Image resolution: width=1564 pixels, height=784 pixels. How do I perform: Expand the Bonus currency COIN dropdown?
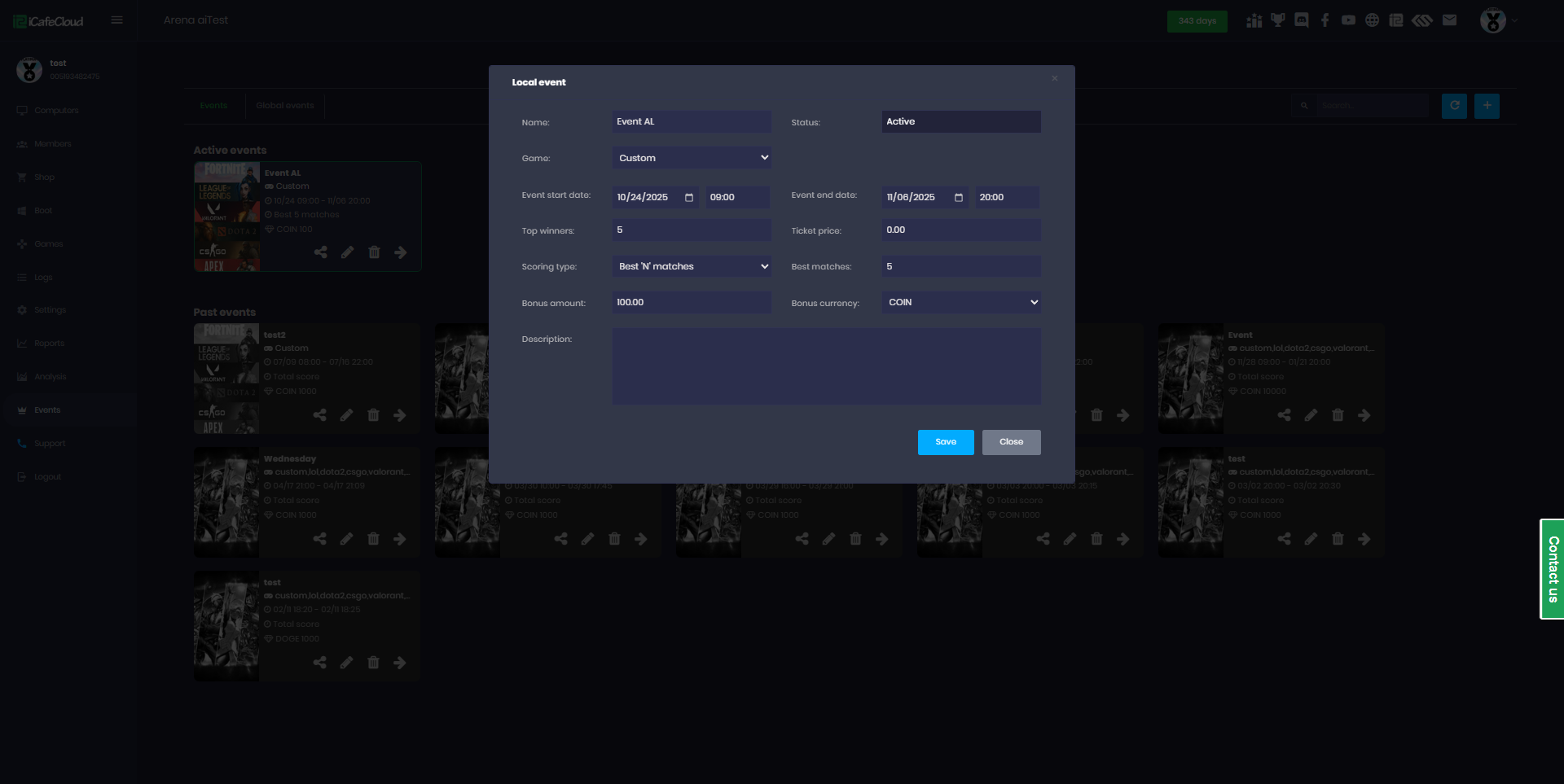[x=961, y=302]
